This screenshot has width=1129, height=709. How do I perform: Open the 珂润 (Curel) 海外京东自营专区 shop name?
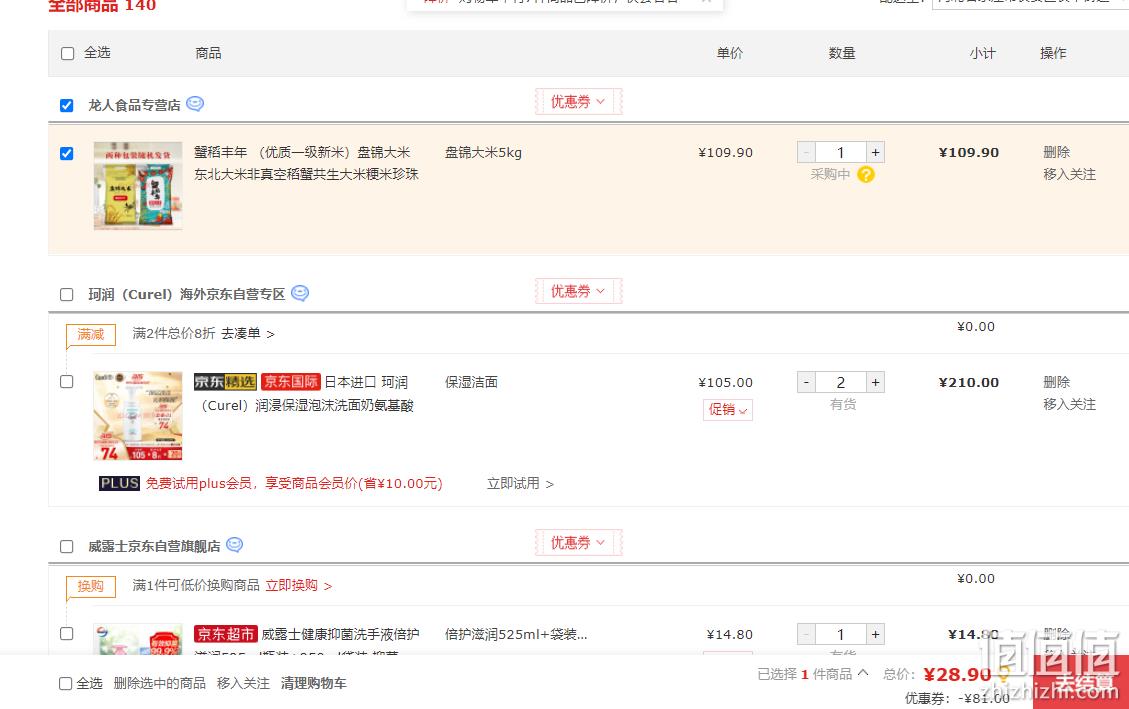pos(186,294)
